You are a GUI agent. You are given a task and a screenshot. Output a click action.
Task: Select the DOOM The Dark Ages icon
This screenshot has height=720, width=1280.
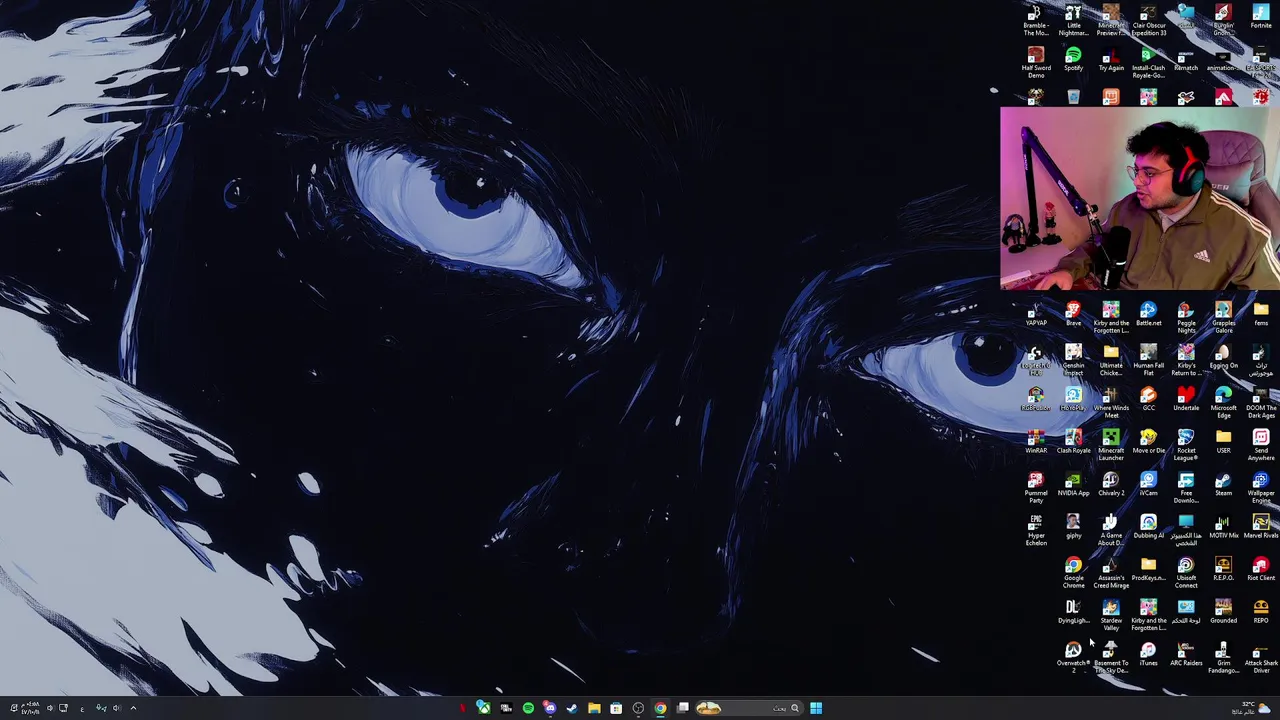1261,403
